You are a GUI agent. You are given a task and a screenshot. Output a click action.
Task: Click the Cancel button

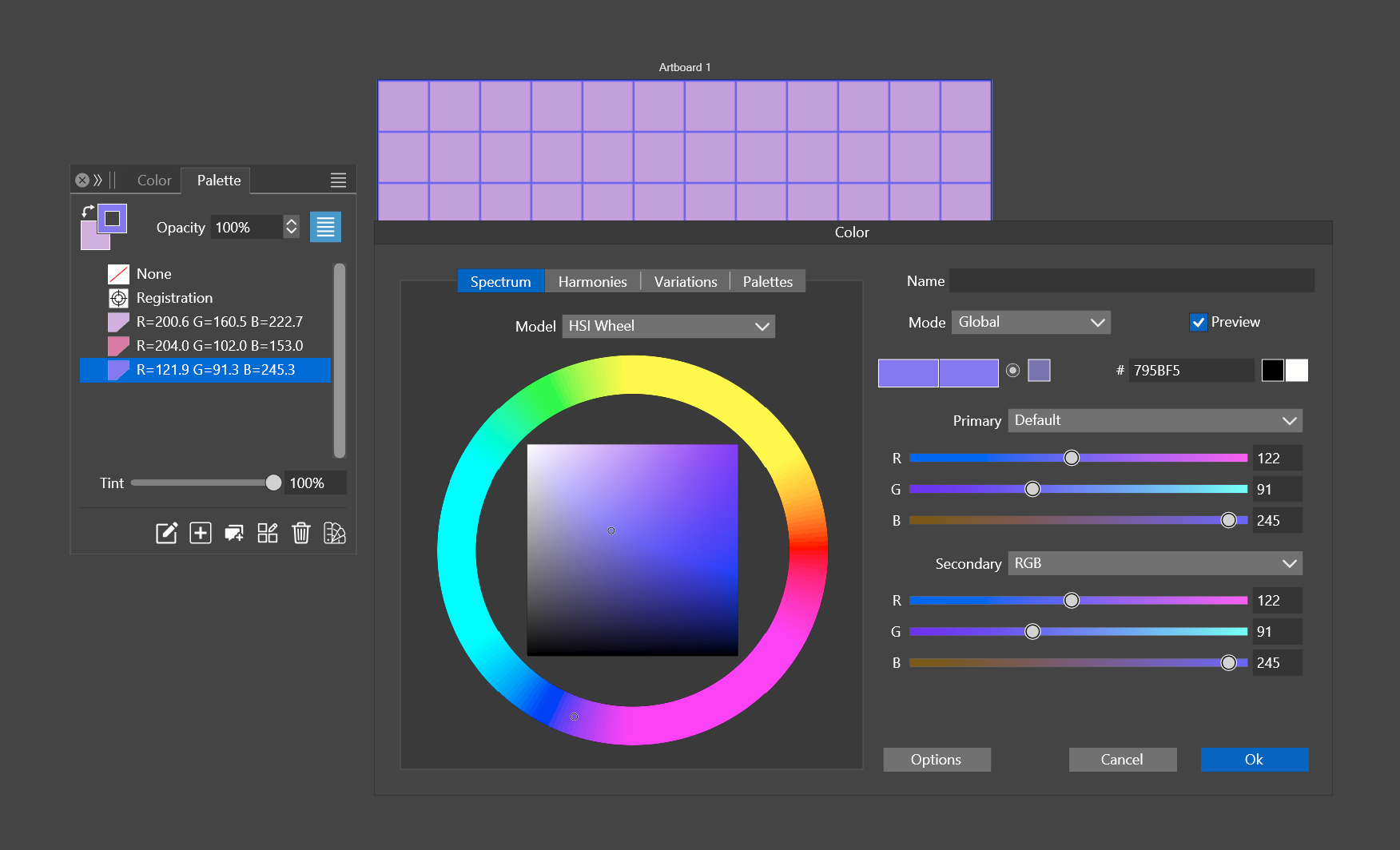[1122, 760]
